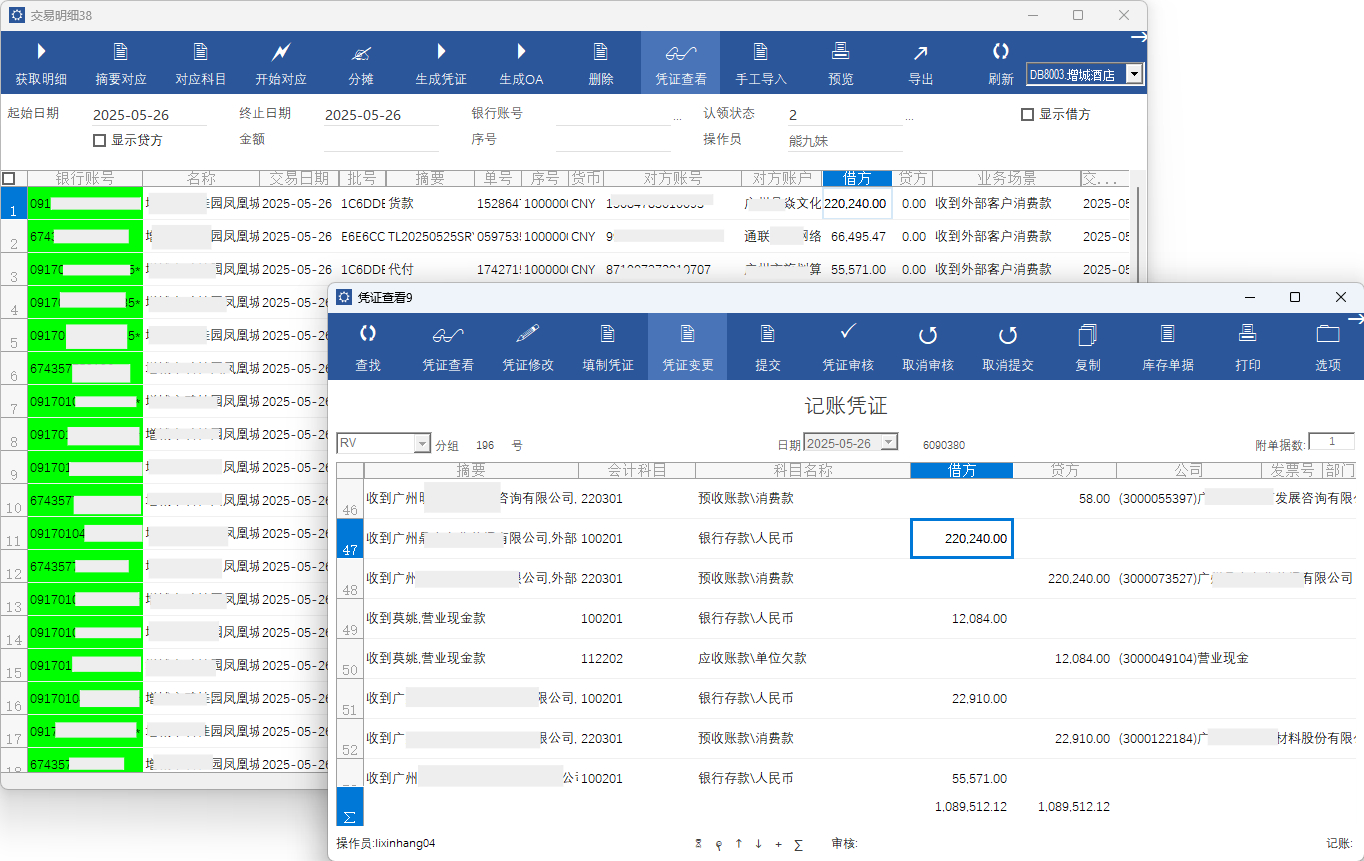Click the 导出 arrow icon

(x=921, y=52)
